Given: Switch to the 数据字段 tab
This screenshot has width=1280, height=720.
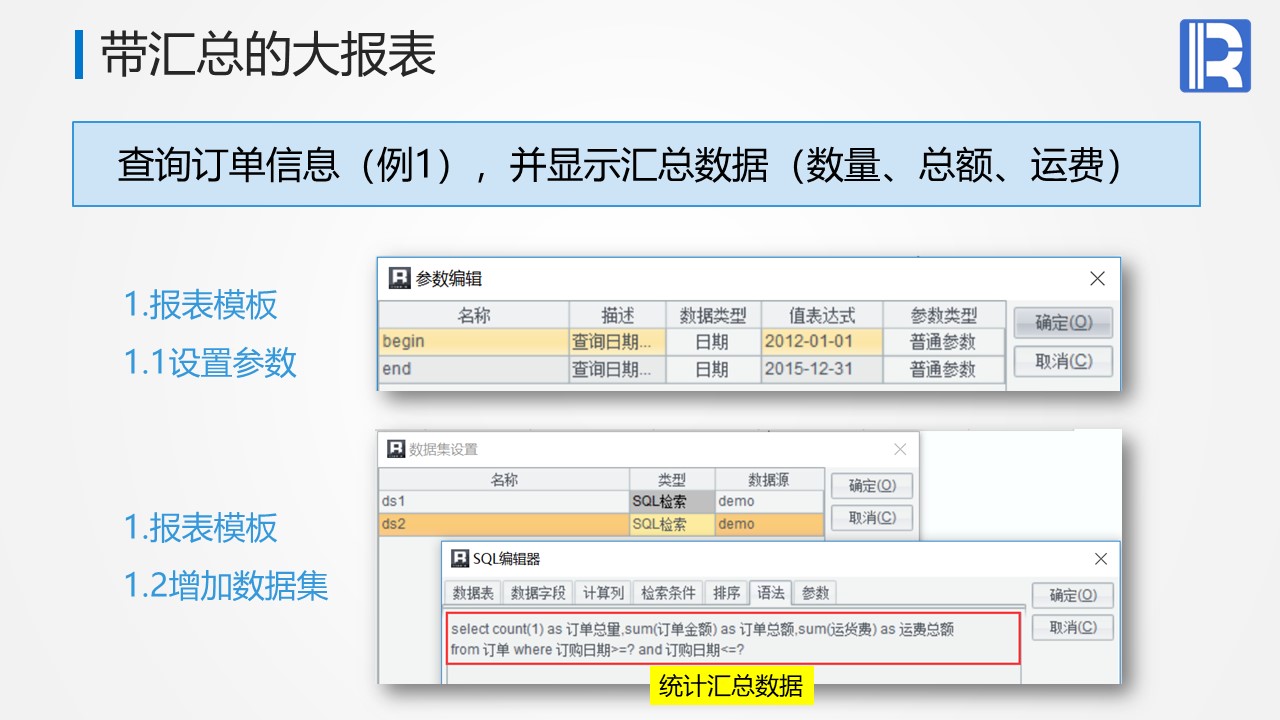Looking at the screenshot, I should [x=538, y=593].
